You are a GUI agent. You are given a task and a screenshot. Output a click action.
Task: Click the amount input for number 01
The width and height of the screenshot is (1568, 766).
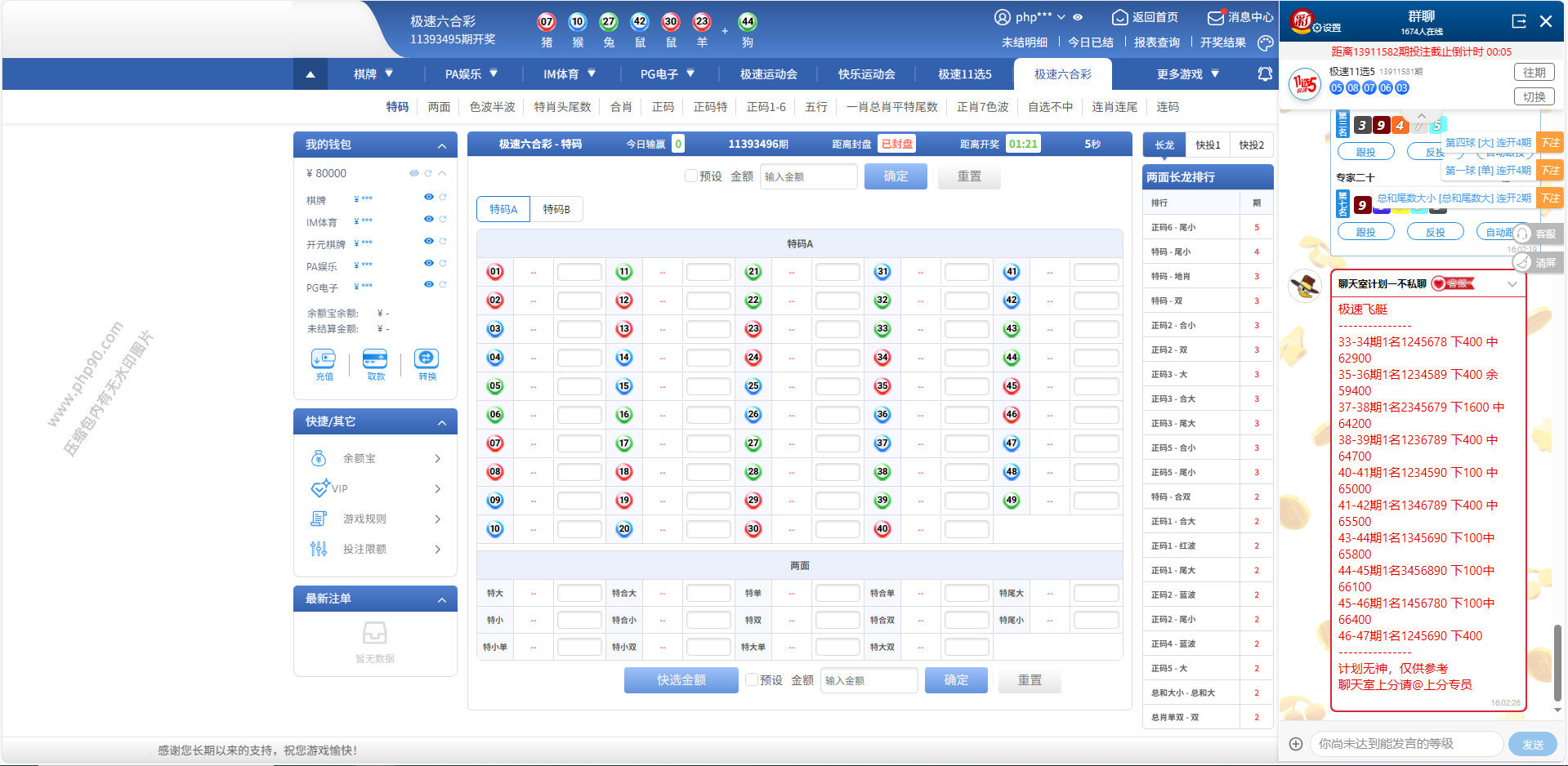579,272
